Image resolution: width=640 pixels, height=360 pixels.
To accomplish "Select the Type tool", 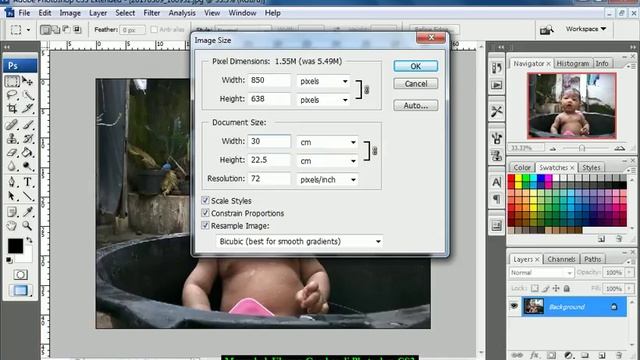I will [27, 182].
